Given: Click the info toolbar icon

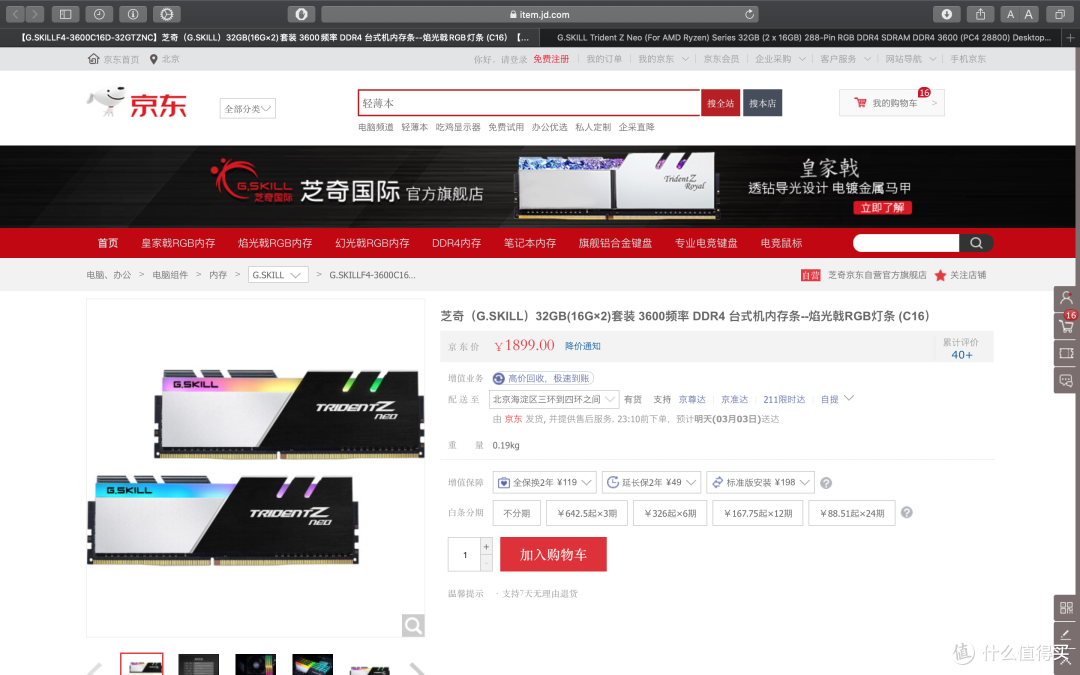Looking at the screenshot, I should click(x=133, y=14).
